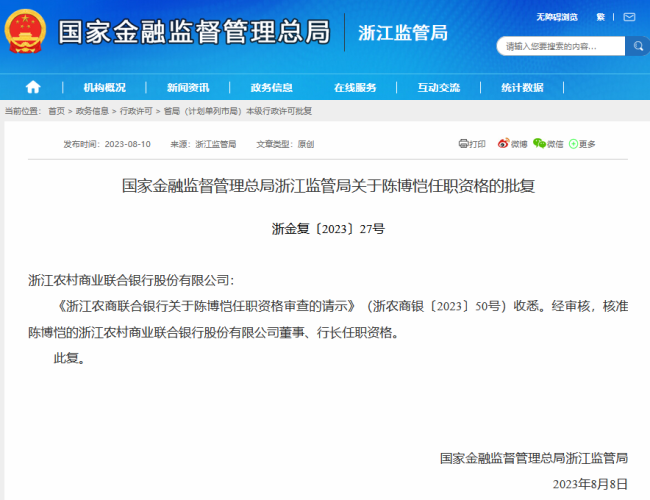Open 统计数据 menu
This screenshot has height=500, width=650.
coord(522,87)
